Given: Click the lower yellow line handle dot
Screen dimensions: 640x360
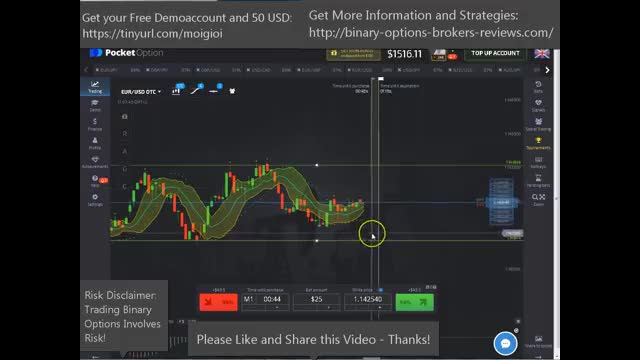Looking at the screenshot, I should (317, 241).
